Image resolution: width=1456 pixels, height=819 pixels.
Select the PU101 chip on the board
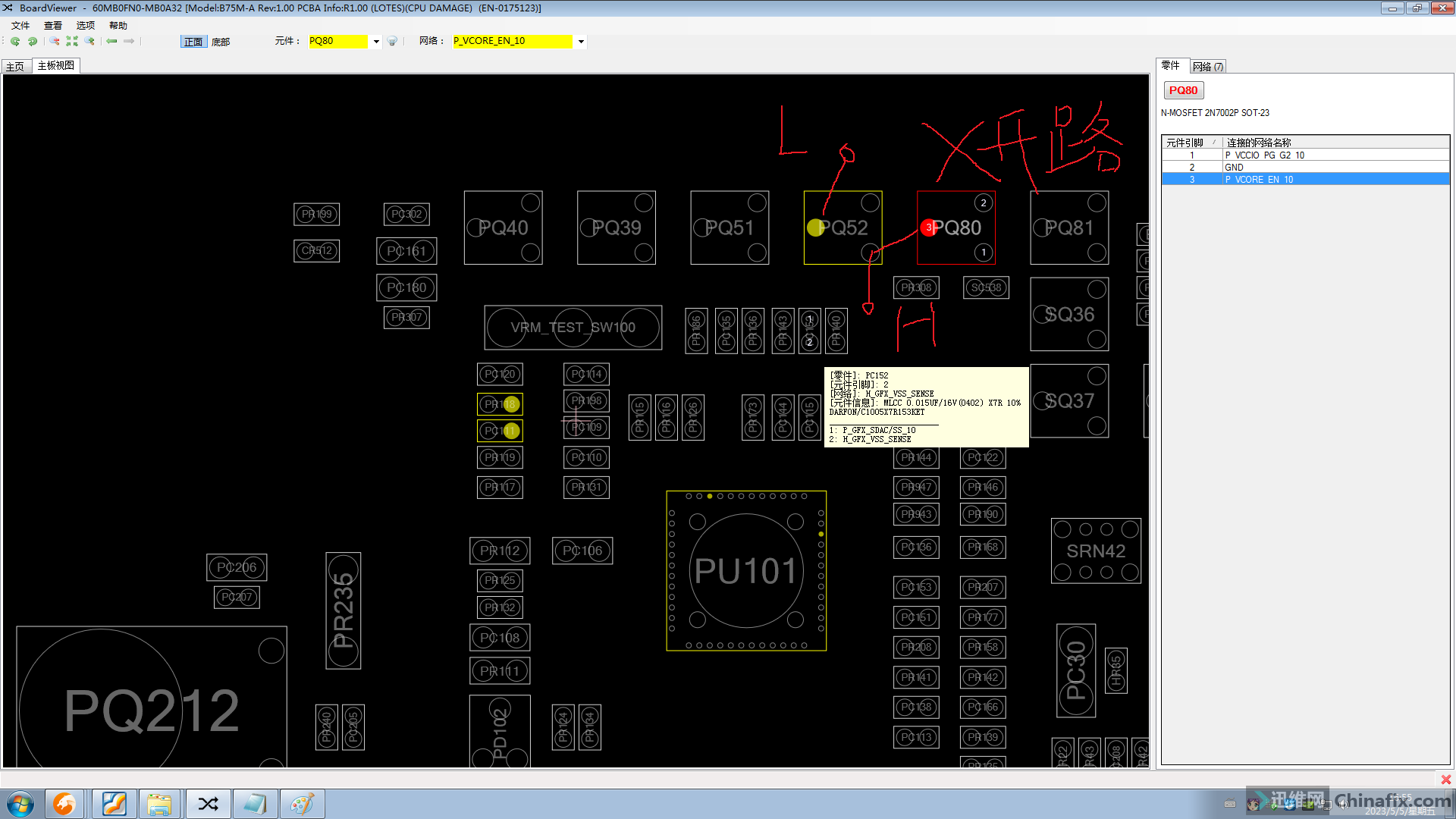746,571
